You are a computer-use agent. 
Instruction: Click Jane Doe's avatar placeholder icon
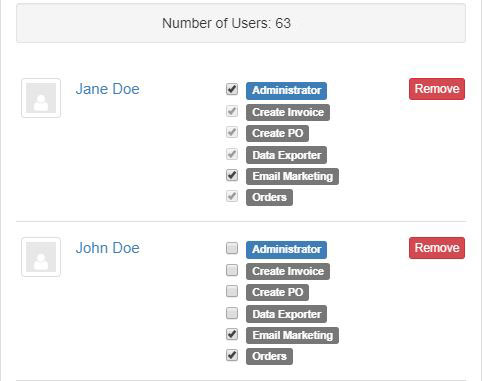41,98
